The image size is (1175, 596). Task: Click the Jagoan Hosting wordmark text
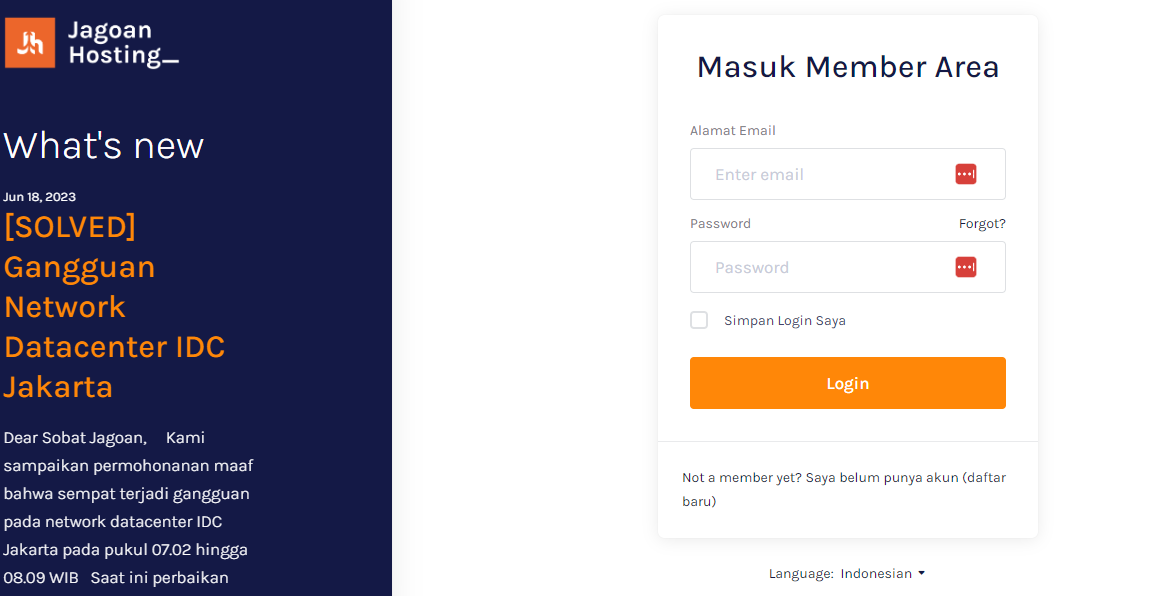pyautogui.click(x=123, y=43)
